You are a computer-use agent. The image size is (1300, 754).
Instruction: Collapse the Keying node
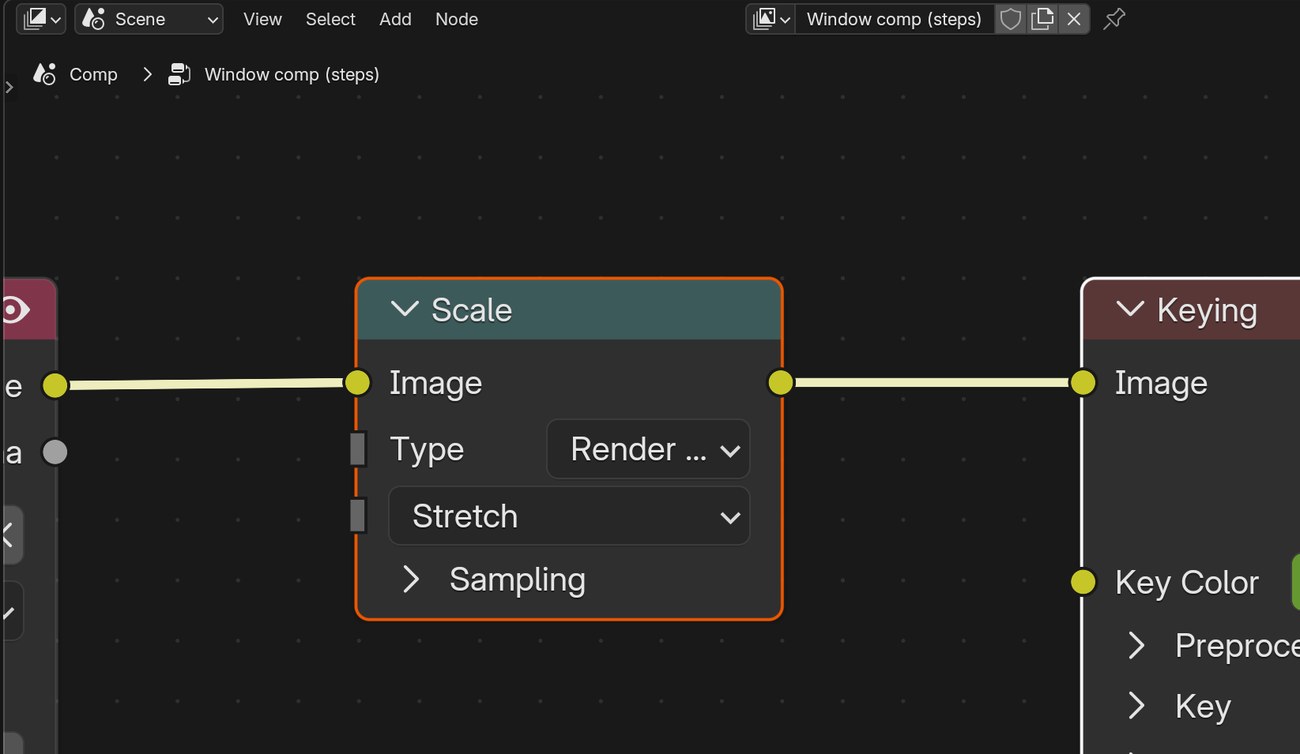point(1130,309)
